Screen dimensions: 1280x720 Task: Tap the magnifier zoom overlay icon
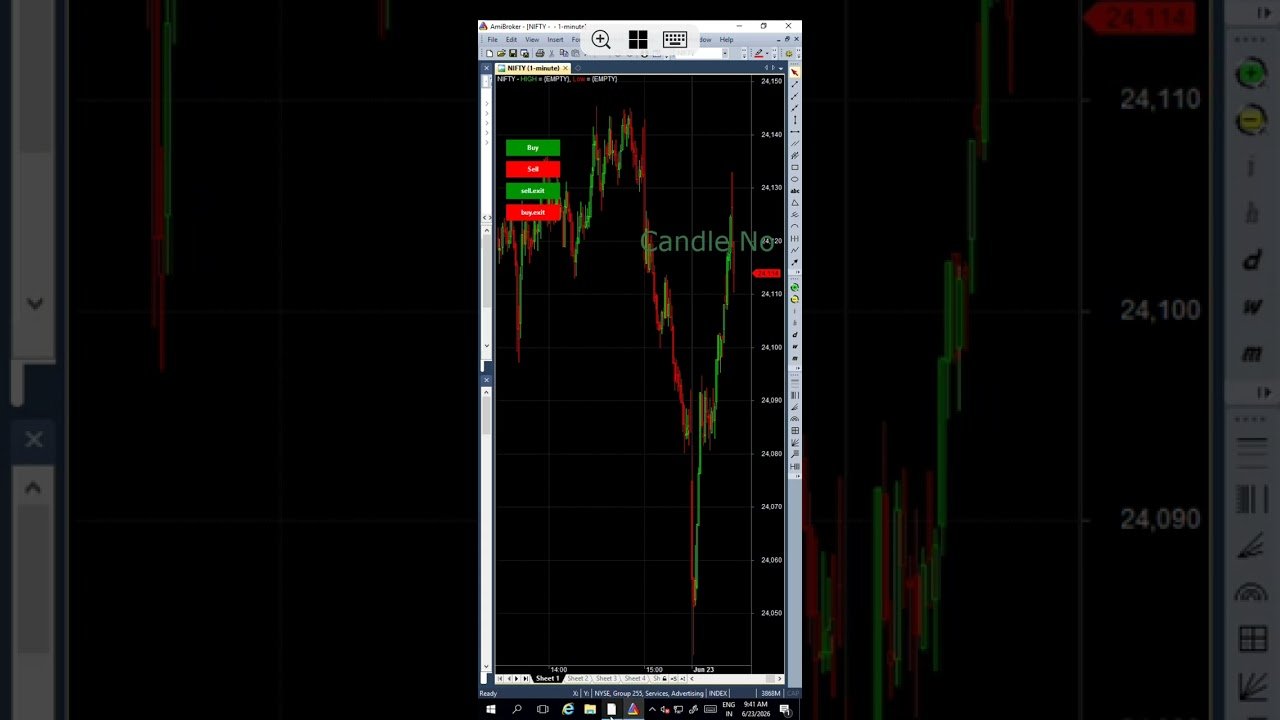[x=601, y=39]
